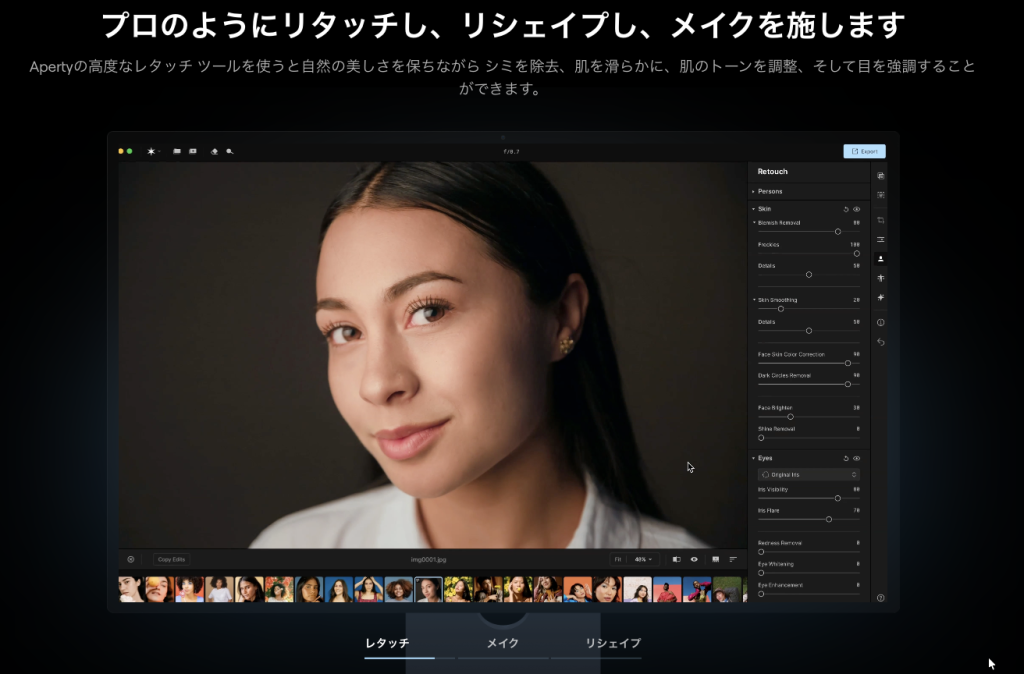
Task: Toggle Eyes section visibility eye
Action: [x=856, y=458]
